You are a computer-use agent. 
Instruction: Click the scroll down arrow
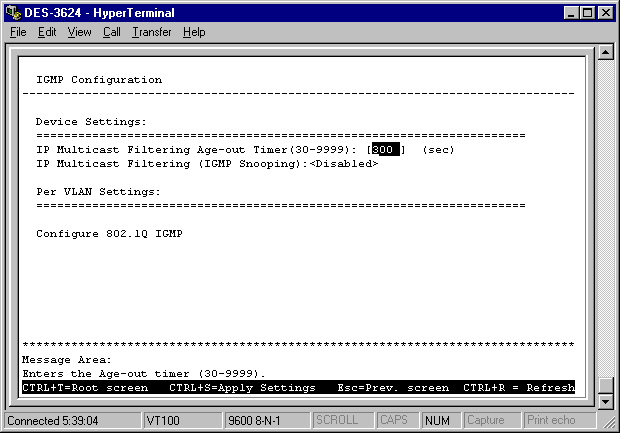click(605, 401)
